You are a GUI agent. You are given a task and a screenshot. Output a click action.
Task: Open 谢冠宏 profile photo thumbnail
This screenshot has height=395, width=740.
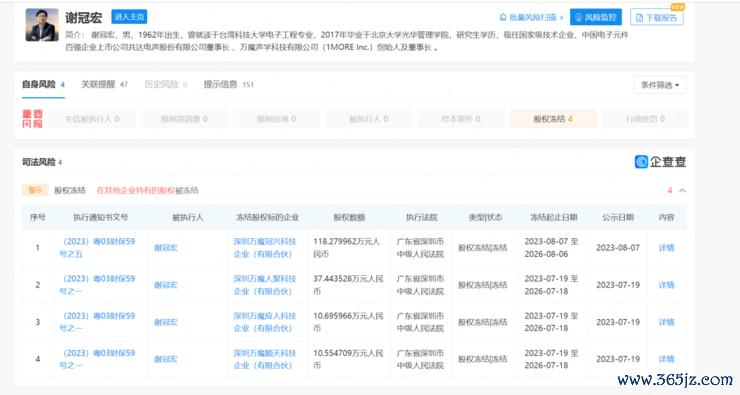click(x=42, y=25)
